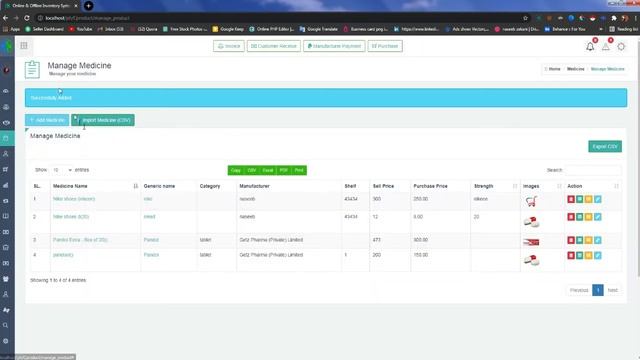Open the Invoice shortcut in top bar
The height and width of the screenshot is (360, 640).
(229, 46)
